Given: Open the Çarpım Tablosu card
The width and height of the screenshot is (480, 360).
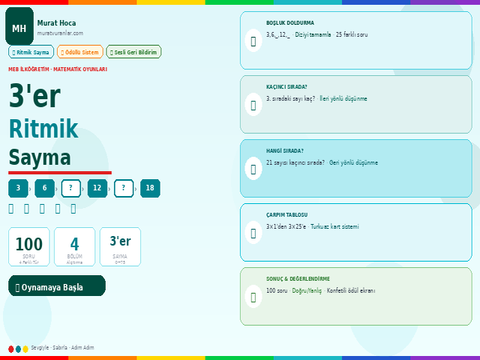Looking at the screenshot, I should [x=356, y=232].
